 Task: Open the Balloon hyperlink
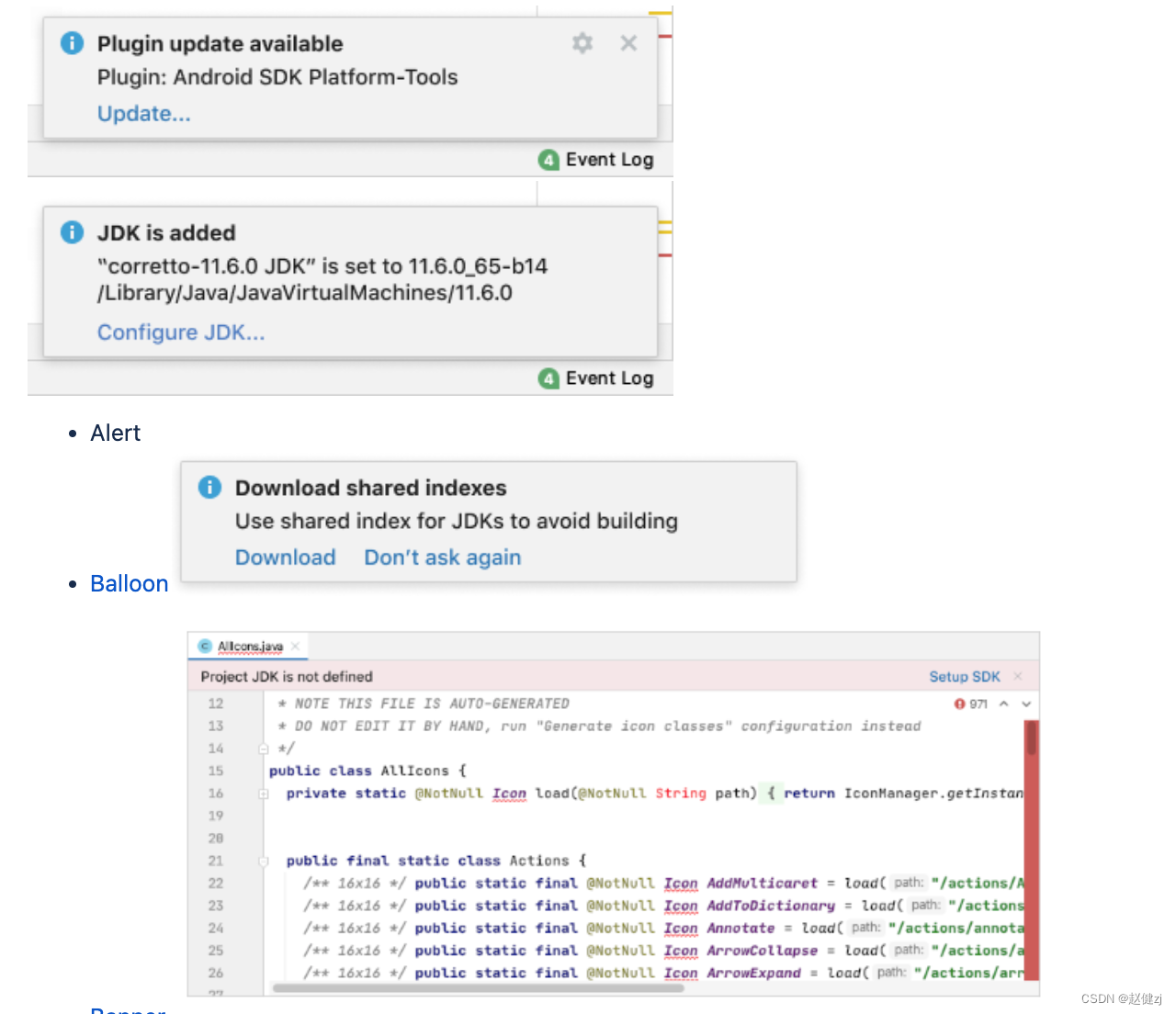130,584
